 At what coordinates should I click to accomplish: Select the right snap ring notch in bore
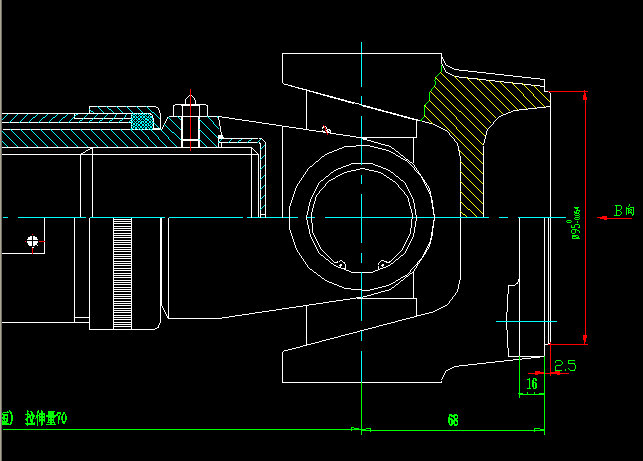click(383, 265)
